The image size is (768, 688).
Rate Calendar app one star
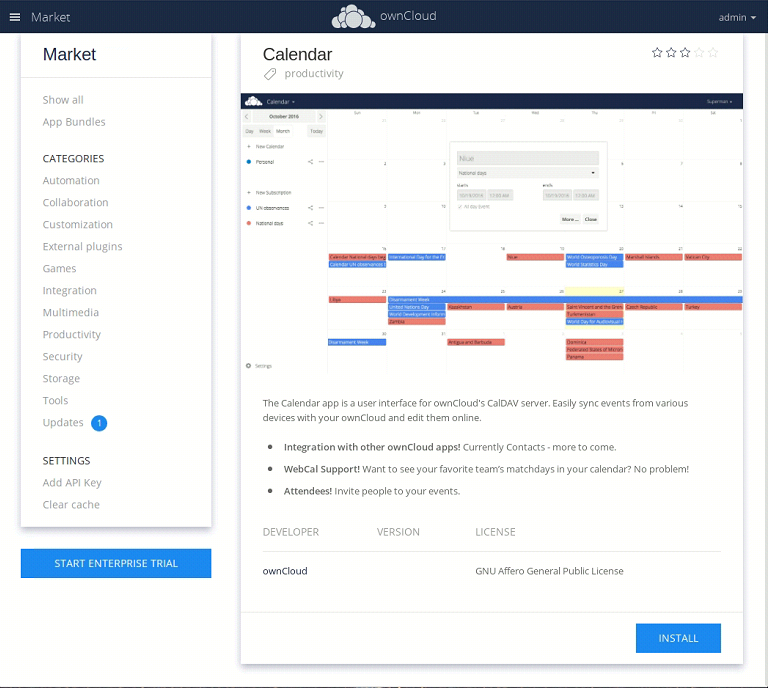click(657, 52)
